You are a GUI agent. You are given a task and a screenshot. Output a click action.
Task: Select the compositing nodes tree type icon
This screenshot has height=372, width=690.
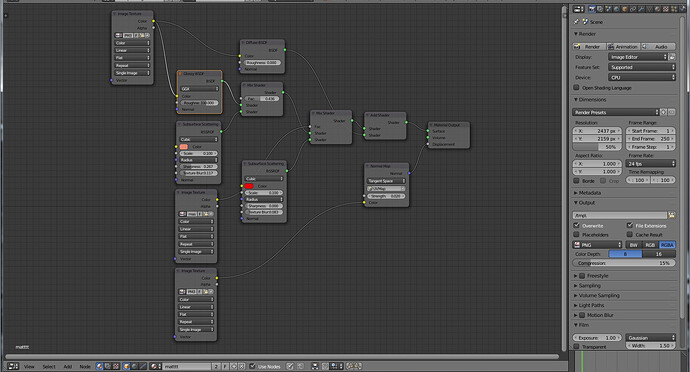click(x=108, y=366)
